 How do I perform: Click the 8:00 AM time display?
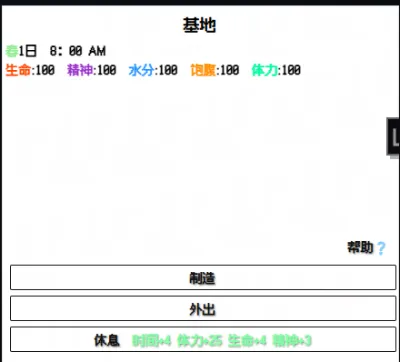[78, 51]
